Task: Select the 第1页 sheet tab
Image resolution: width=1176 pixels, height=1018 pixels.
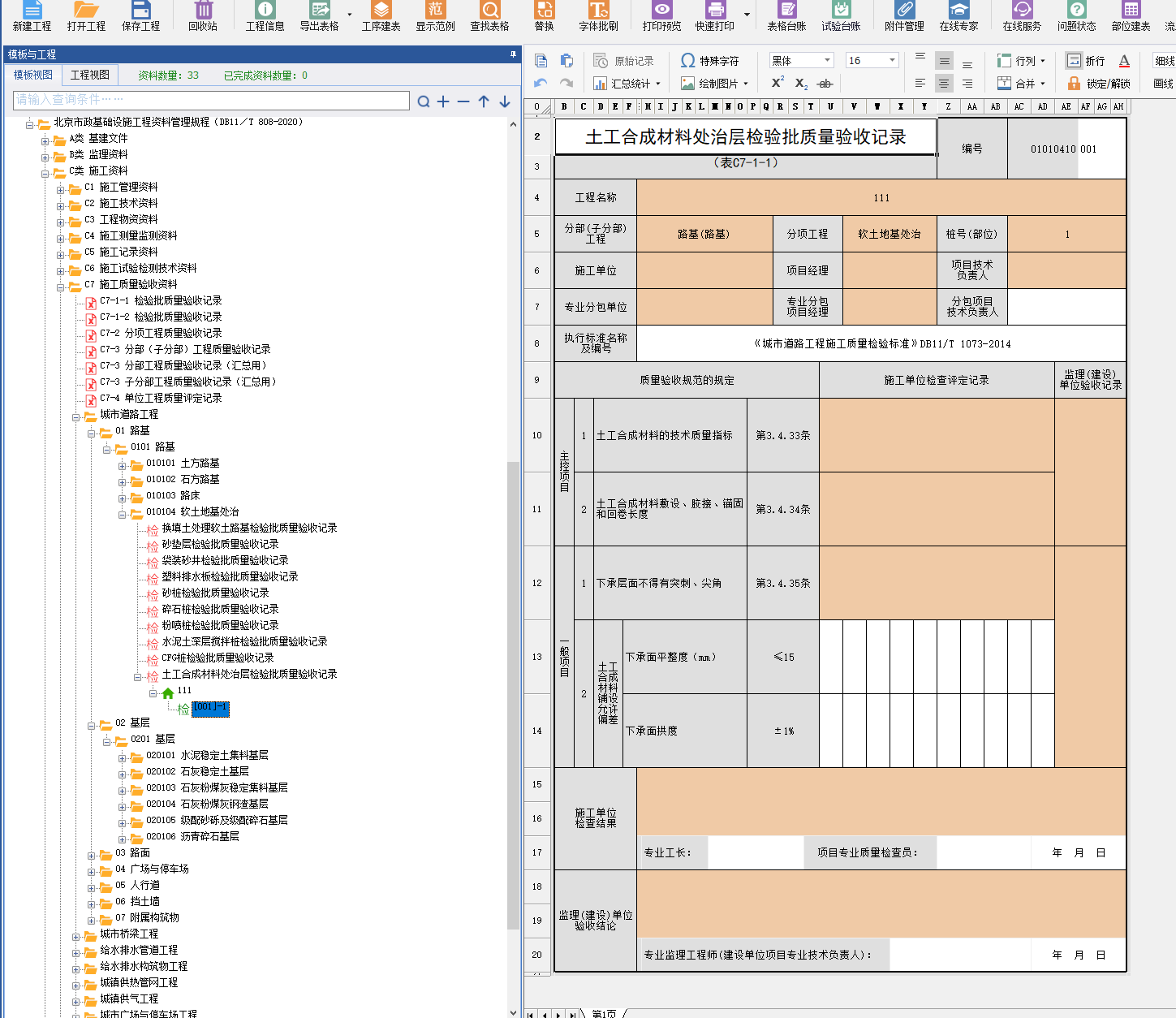Action: click(604, 1013)
